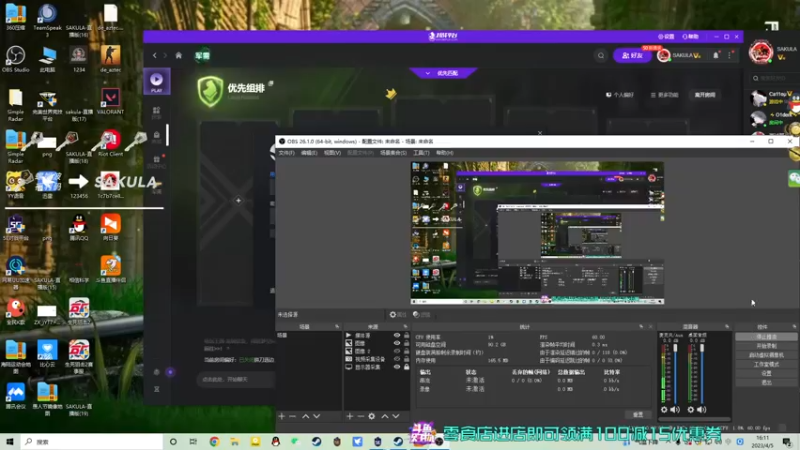Viewport: 800px width, 450px height.
Task: Open the source Properties button above the docks
Action: point(398,315)
